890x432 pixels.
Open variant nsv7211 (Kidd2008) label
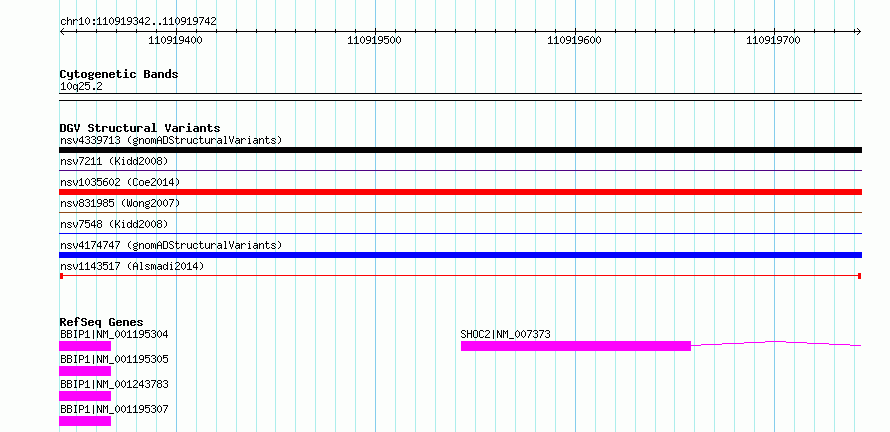pos(114,161)
